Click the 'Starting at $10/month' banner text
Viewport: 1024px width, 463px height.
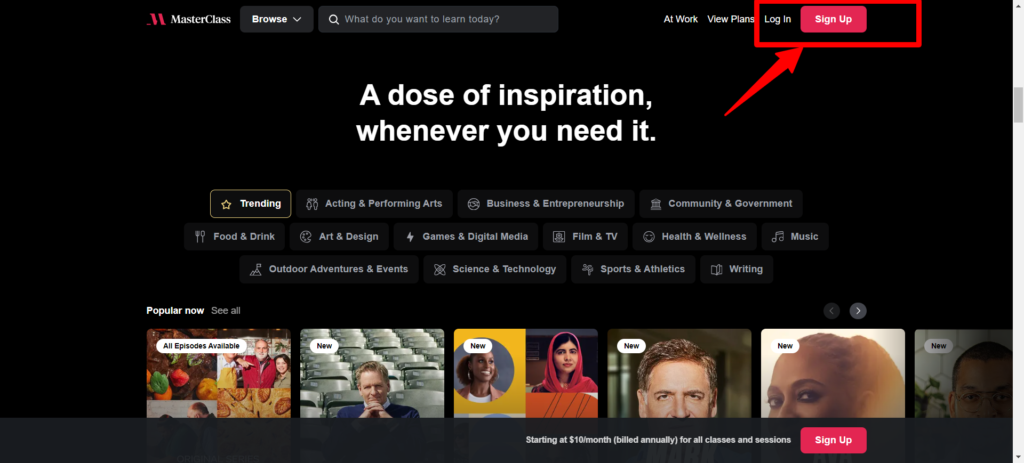tap(658, 440)
